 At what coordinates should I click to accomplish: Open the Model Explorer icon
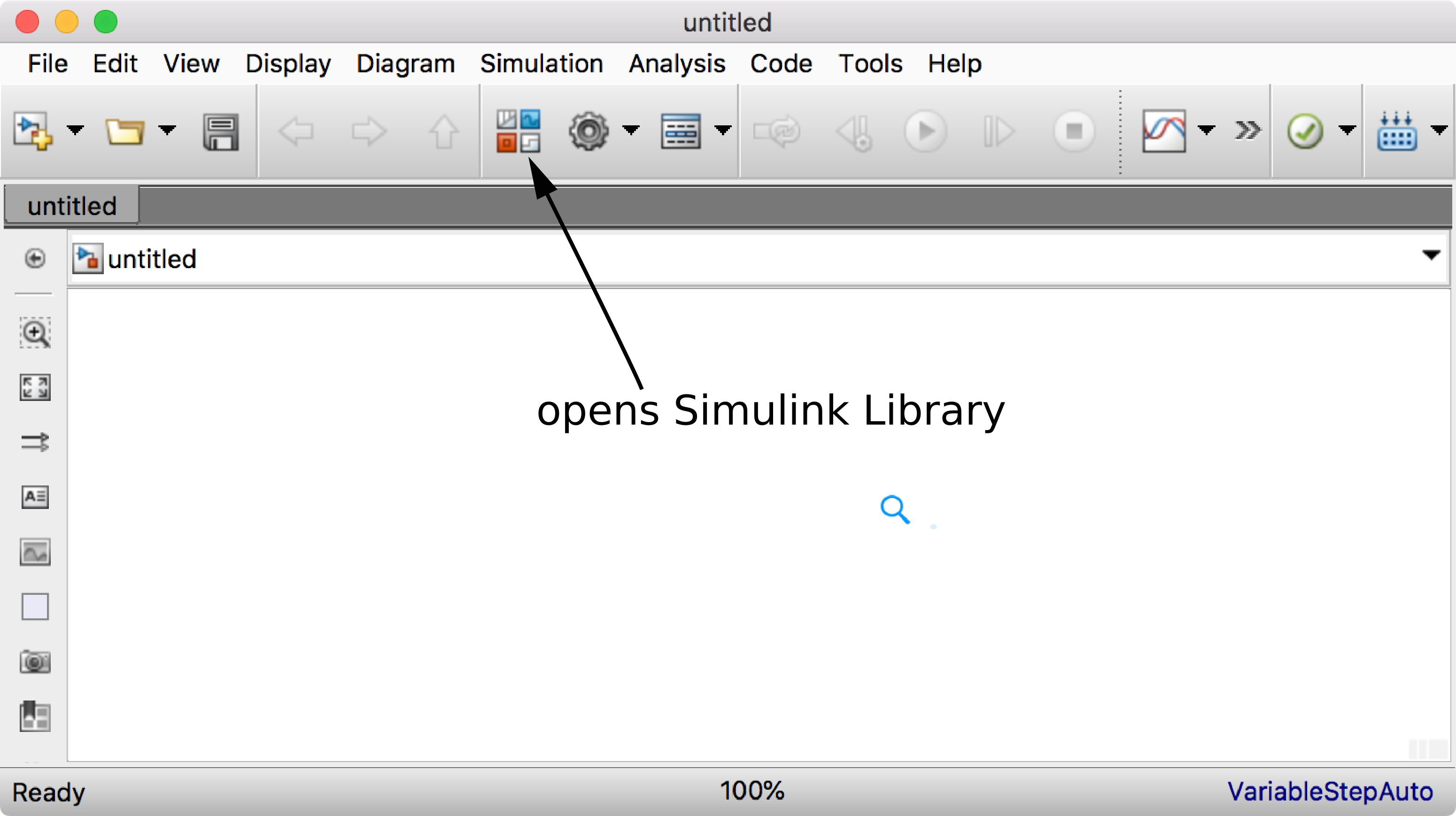point(681,131)
